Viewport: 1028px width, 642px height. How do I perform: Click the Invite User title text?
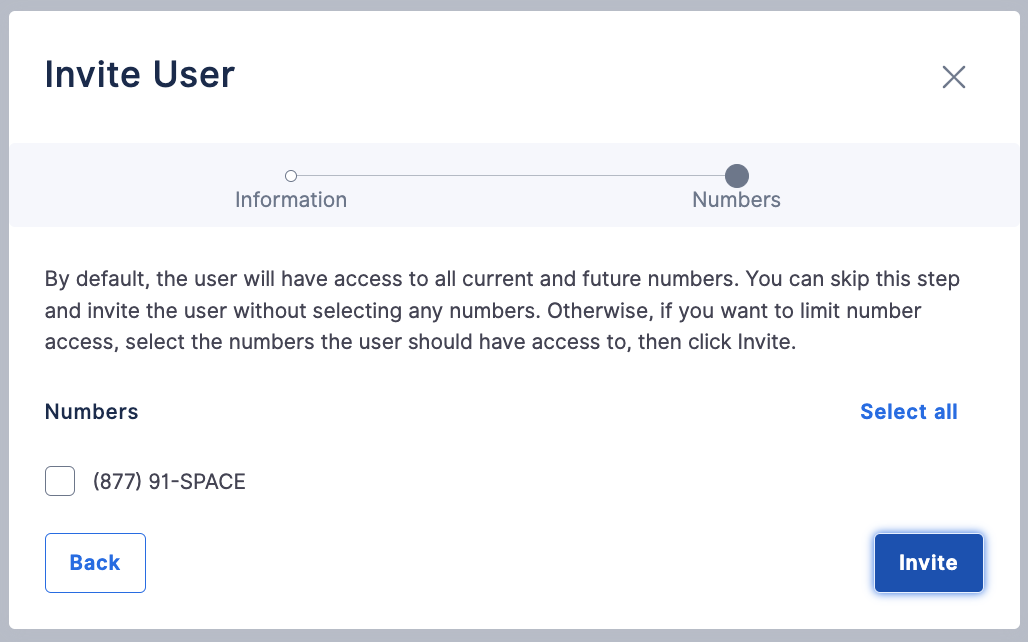click(140, 74)
